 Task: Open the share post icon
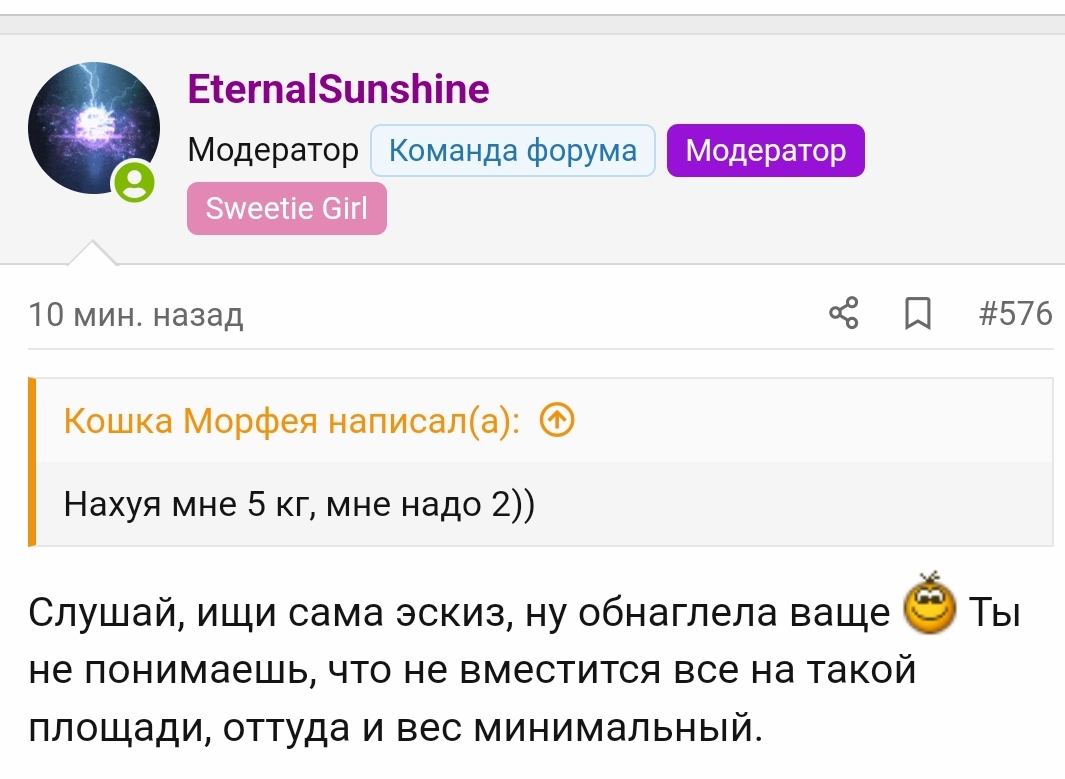click(x=844, y=314)
